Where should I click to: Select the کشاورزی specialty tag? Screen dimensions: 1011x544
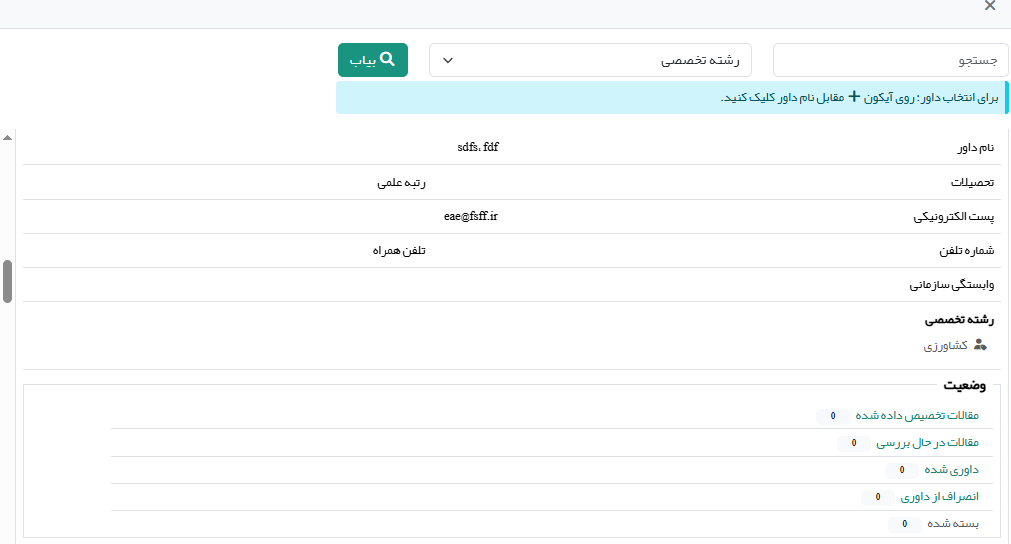click(x=945, y=346)
